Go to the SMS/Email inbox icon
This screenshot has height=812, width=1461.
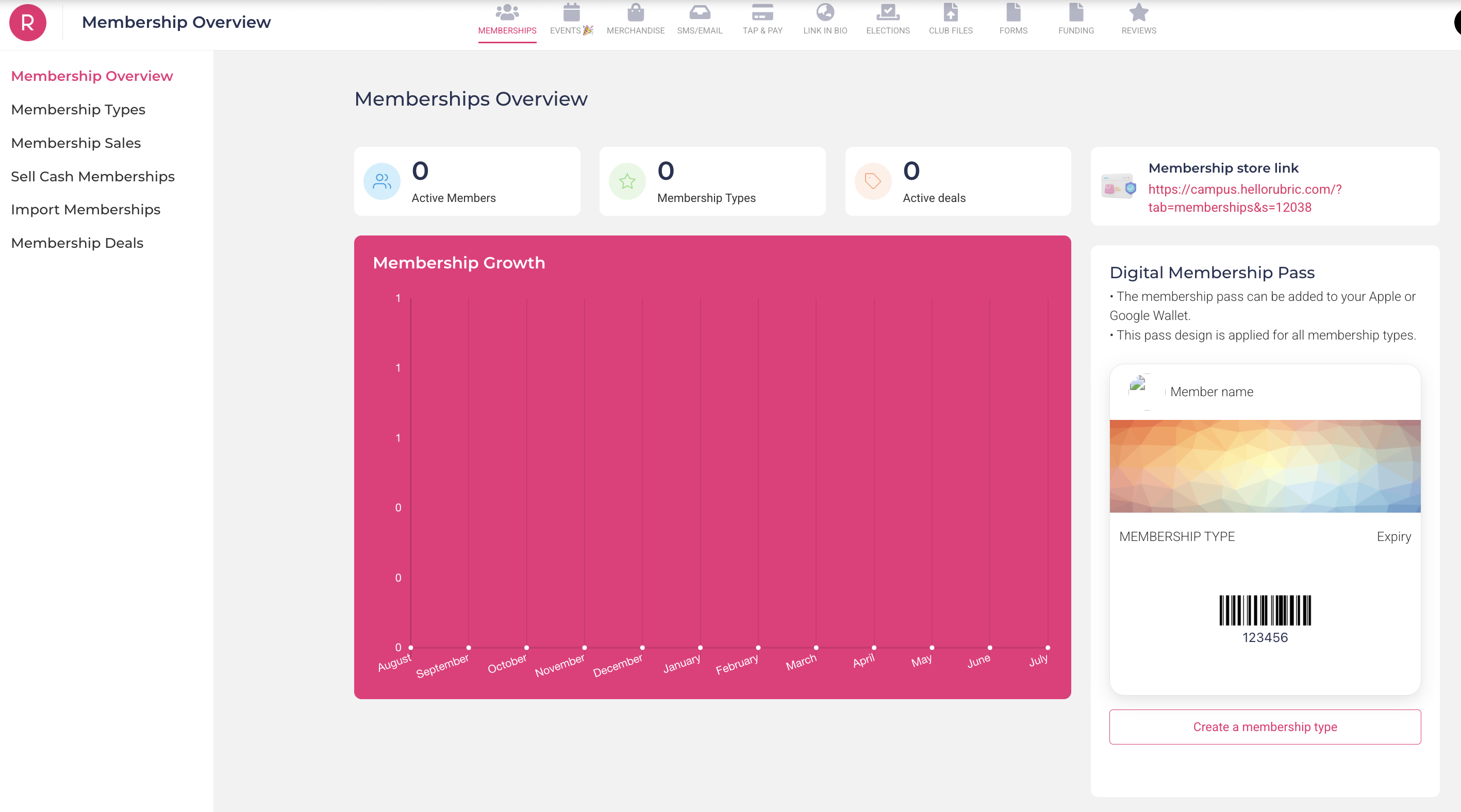(x=699, y=12)
